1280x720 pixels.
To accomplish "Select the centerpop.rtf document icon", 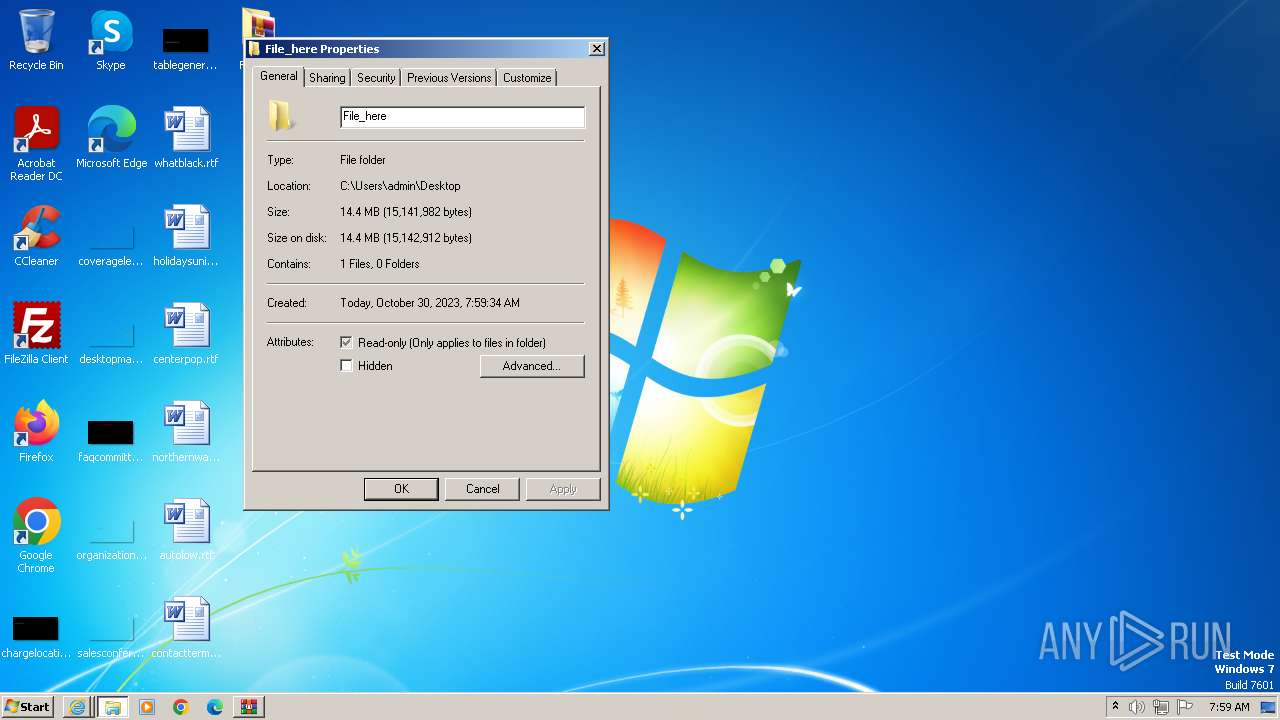I will (x=186, y=334).
